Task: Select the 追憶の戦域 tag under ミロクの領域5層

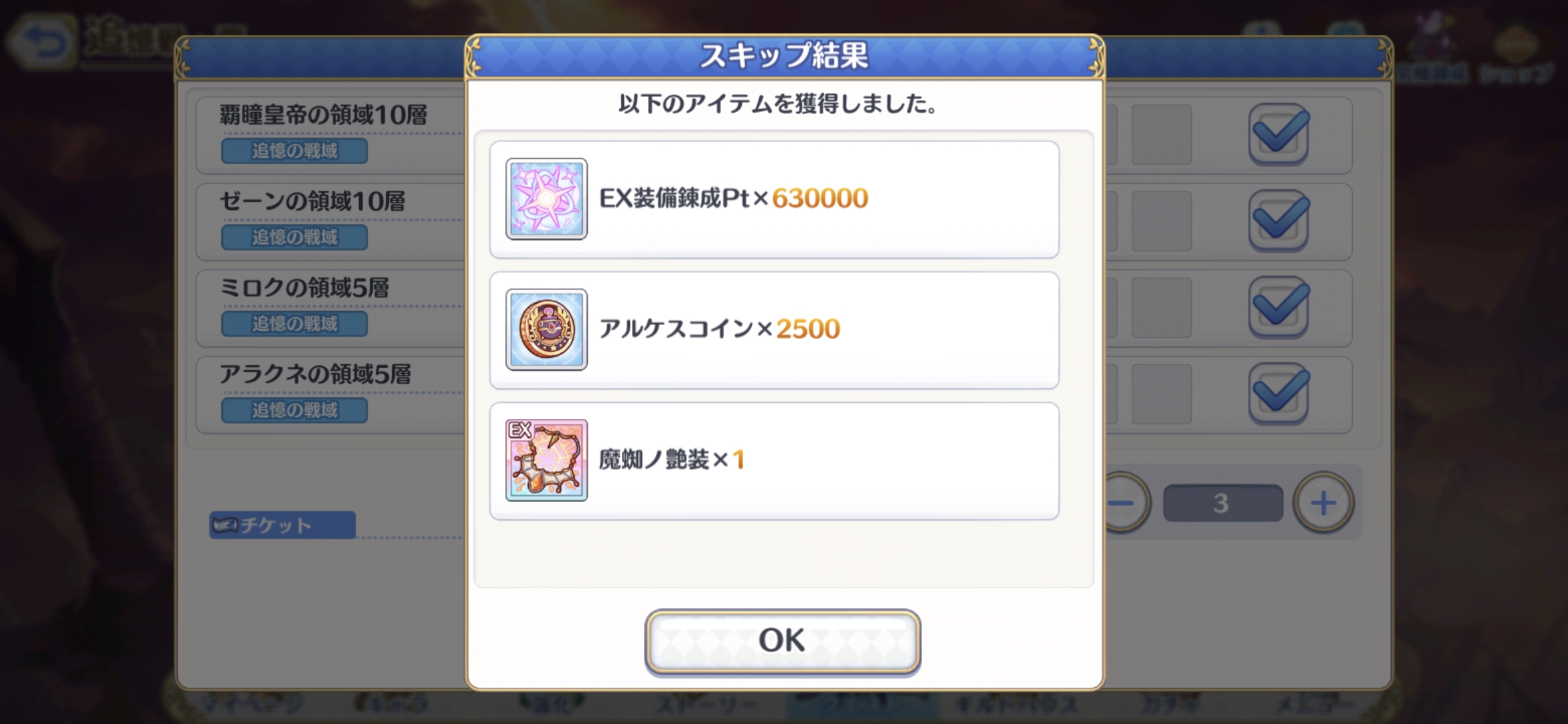Action: click(294, 324)
